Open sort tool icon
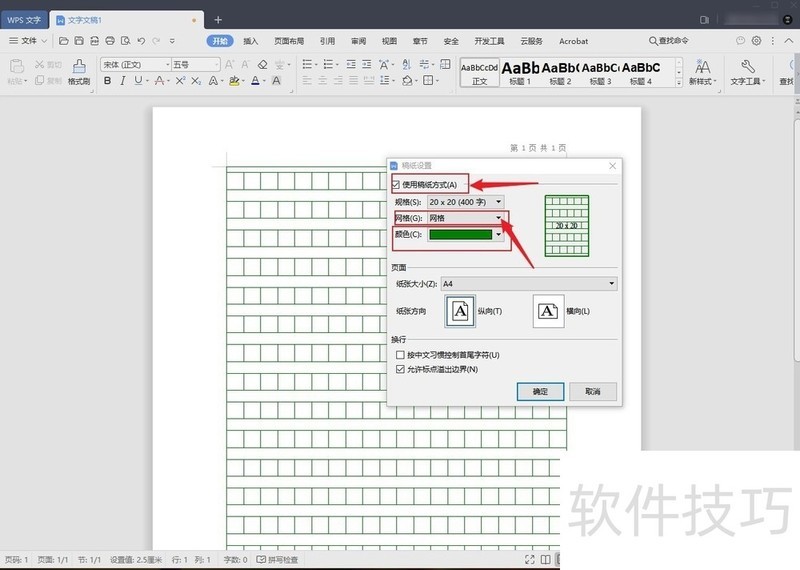Image resolution: width=800 pixels, height=570 pixels. 407,64
